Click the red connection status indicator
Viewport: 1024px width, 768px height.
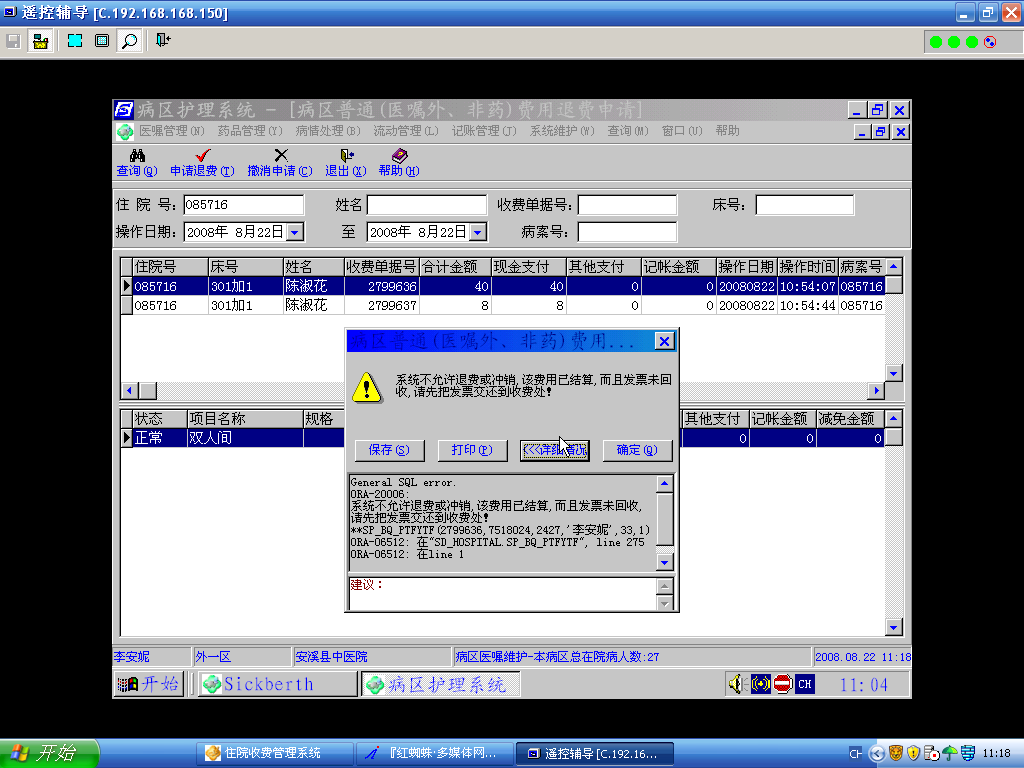coord(990,42)
